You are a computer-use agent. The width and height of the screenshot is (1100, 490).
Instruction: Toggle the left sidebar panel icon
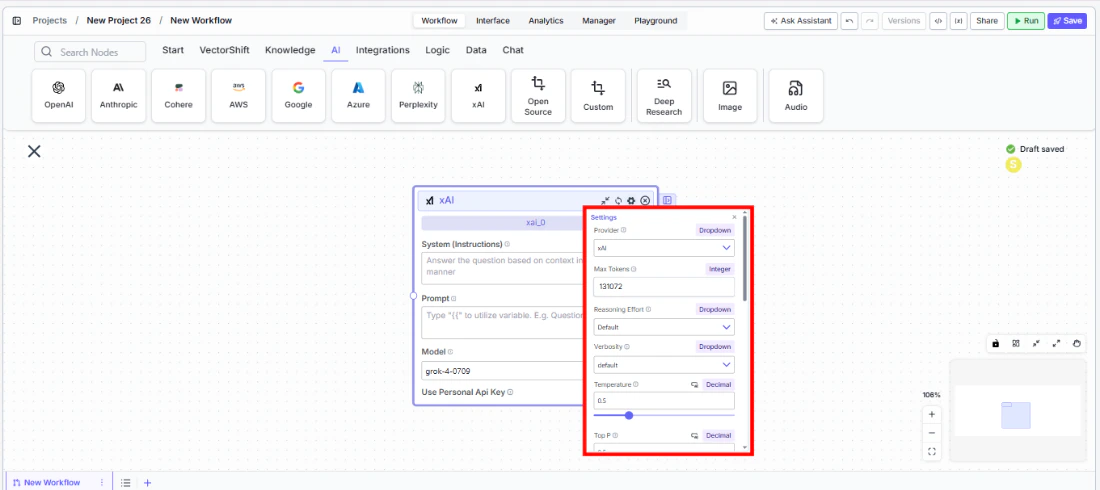pyautogui.click(x=17, y=20)
